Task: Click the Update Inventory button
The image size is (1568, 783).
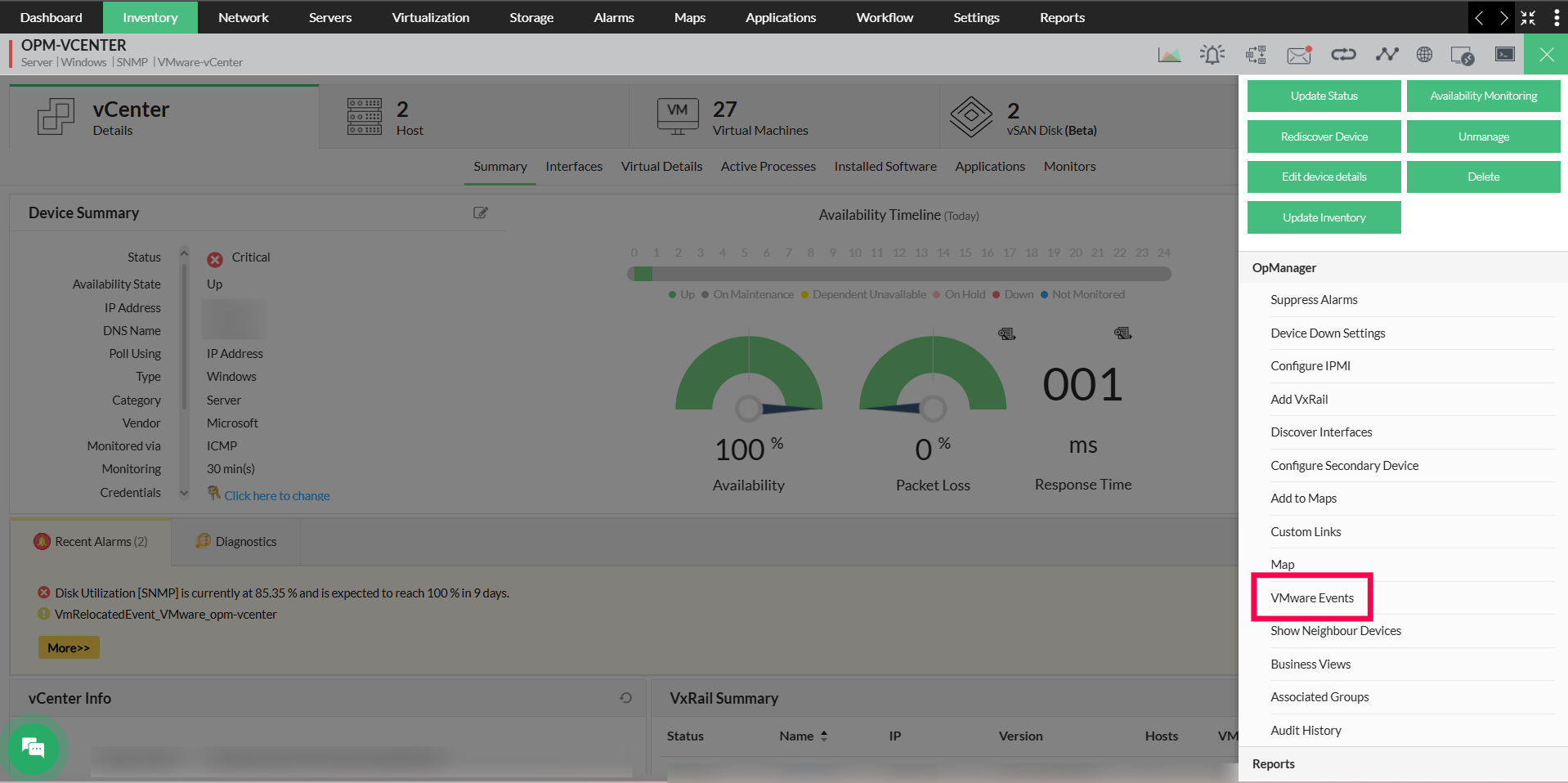Action: (1324, 217)
